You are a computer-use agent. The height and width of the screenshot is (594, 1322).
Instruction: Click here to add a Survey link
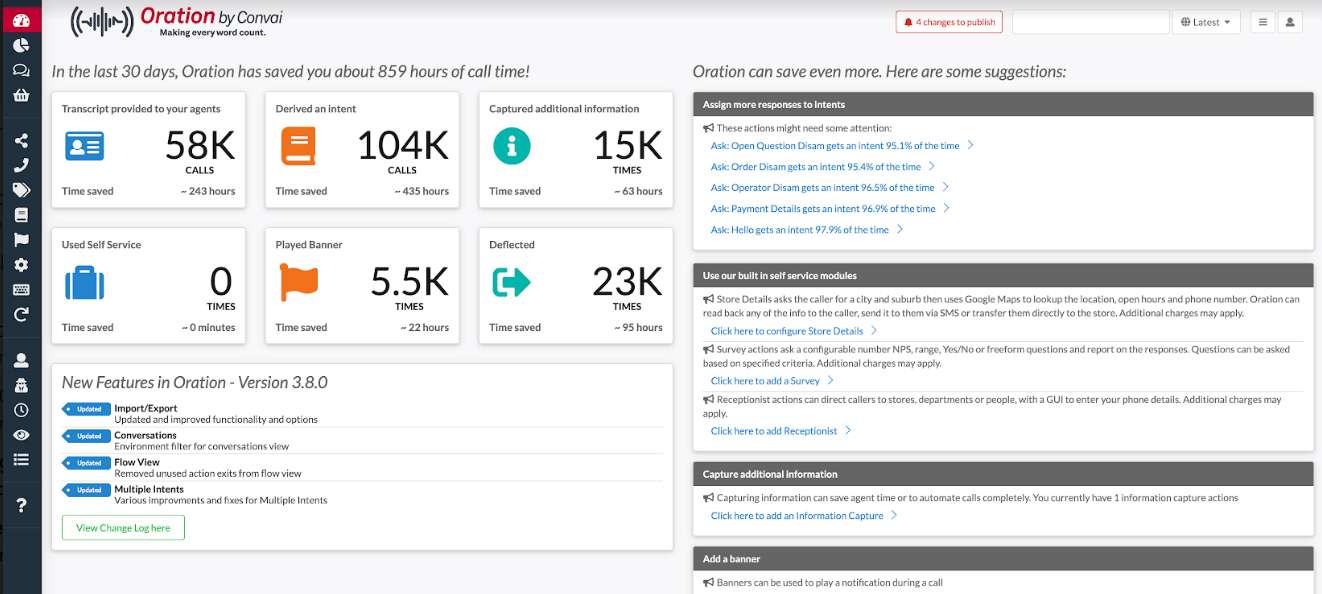[x=765, y=381]
